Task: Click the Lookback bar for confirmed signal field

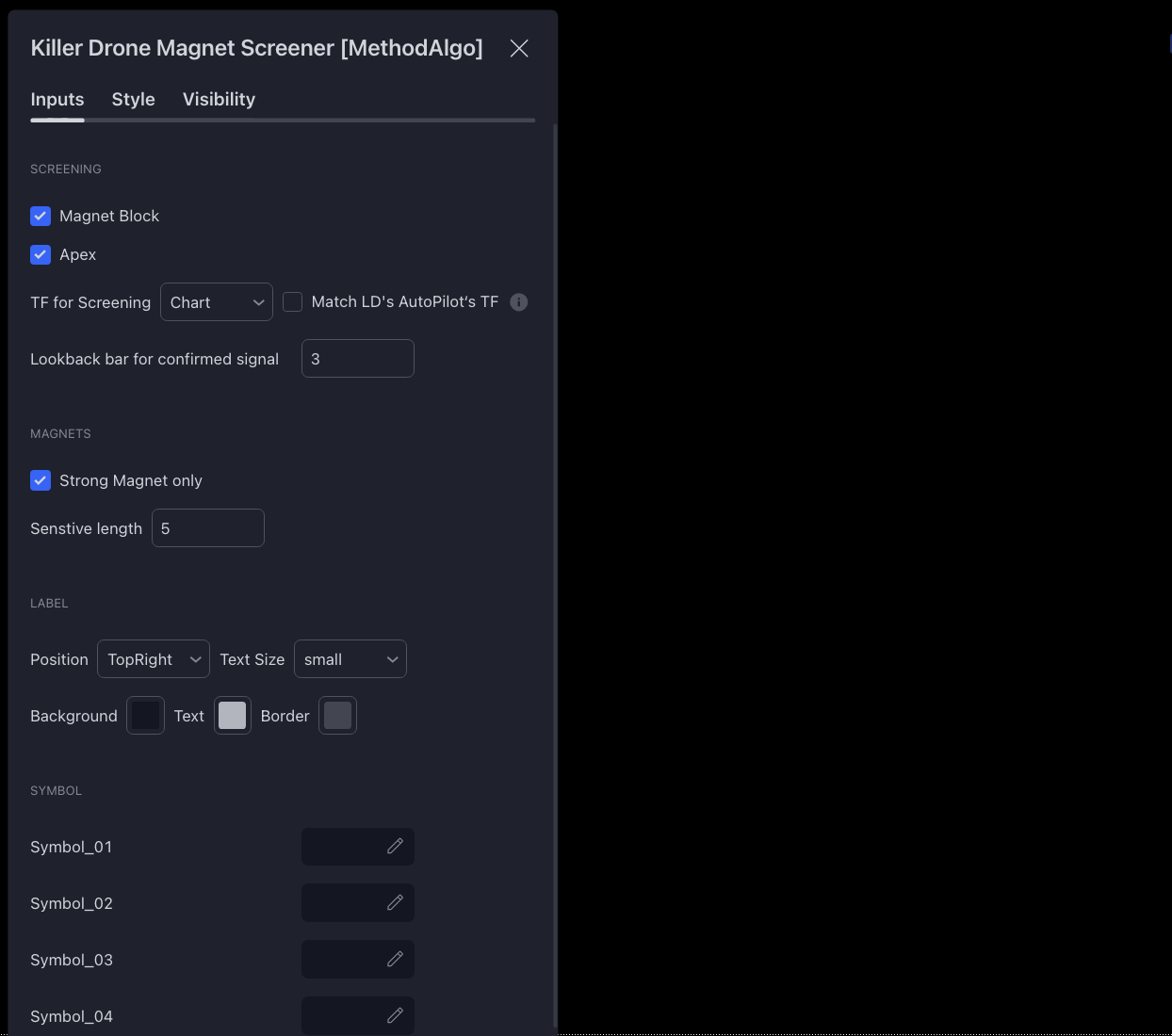Action: coord(358,359)
